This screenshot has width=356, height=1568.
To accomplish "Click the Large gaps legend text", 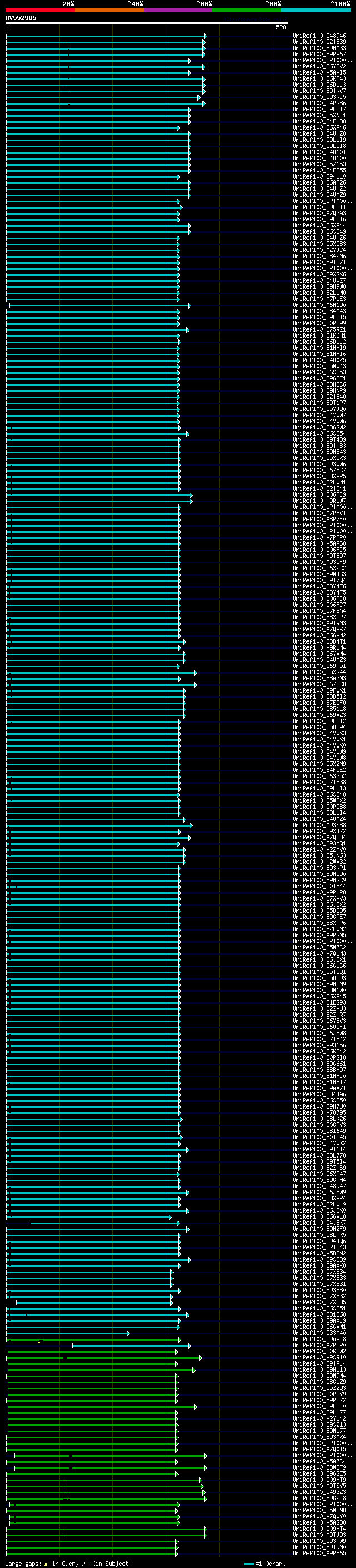I will tap(68, 1563).
